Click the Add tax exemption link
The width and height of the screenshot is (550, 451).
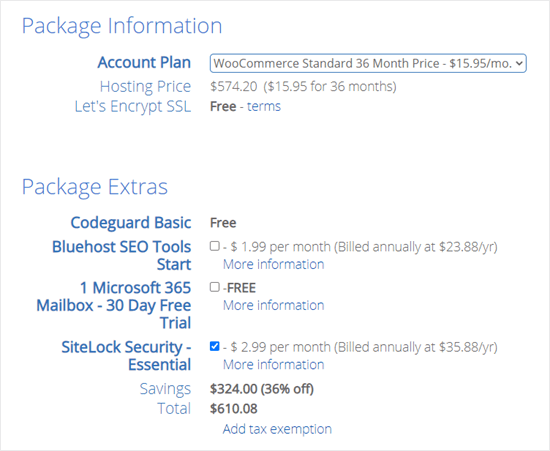[x=277, y=429]
